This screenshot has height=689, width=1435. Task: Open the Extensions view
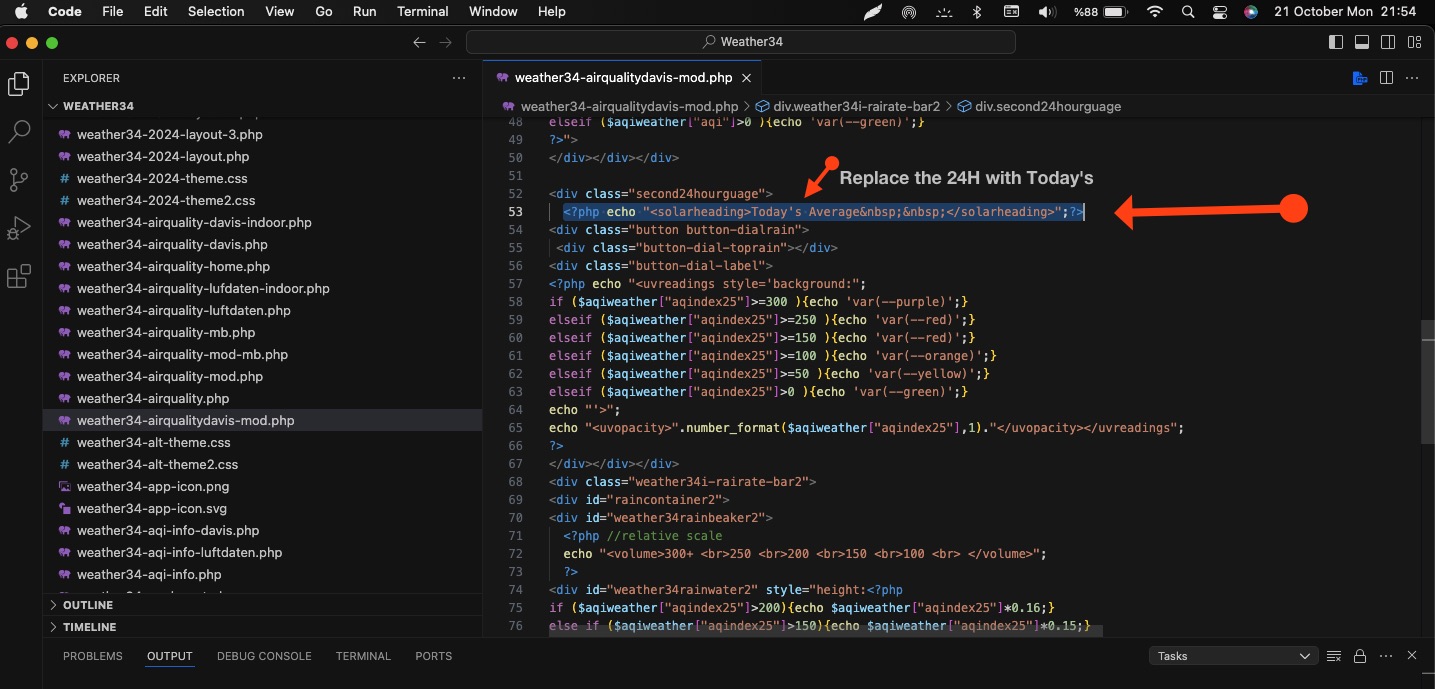pos(19,277)
